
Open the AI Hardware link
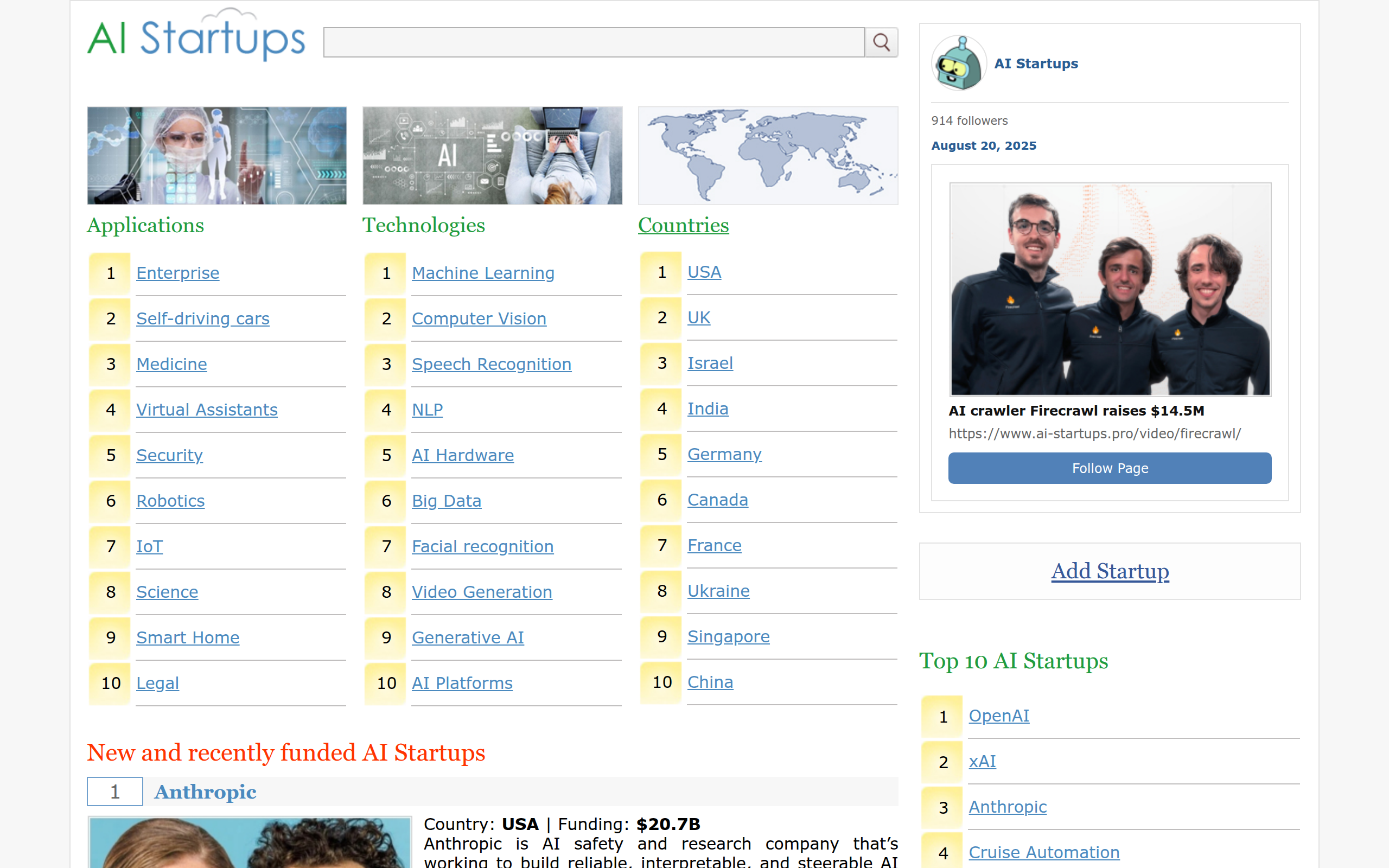463,455
